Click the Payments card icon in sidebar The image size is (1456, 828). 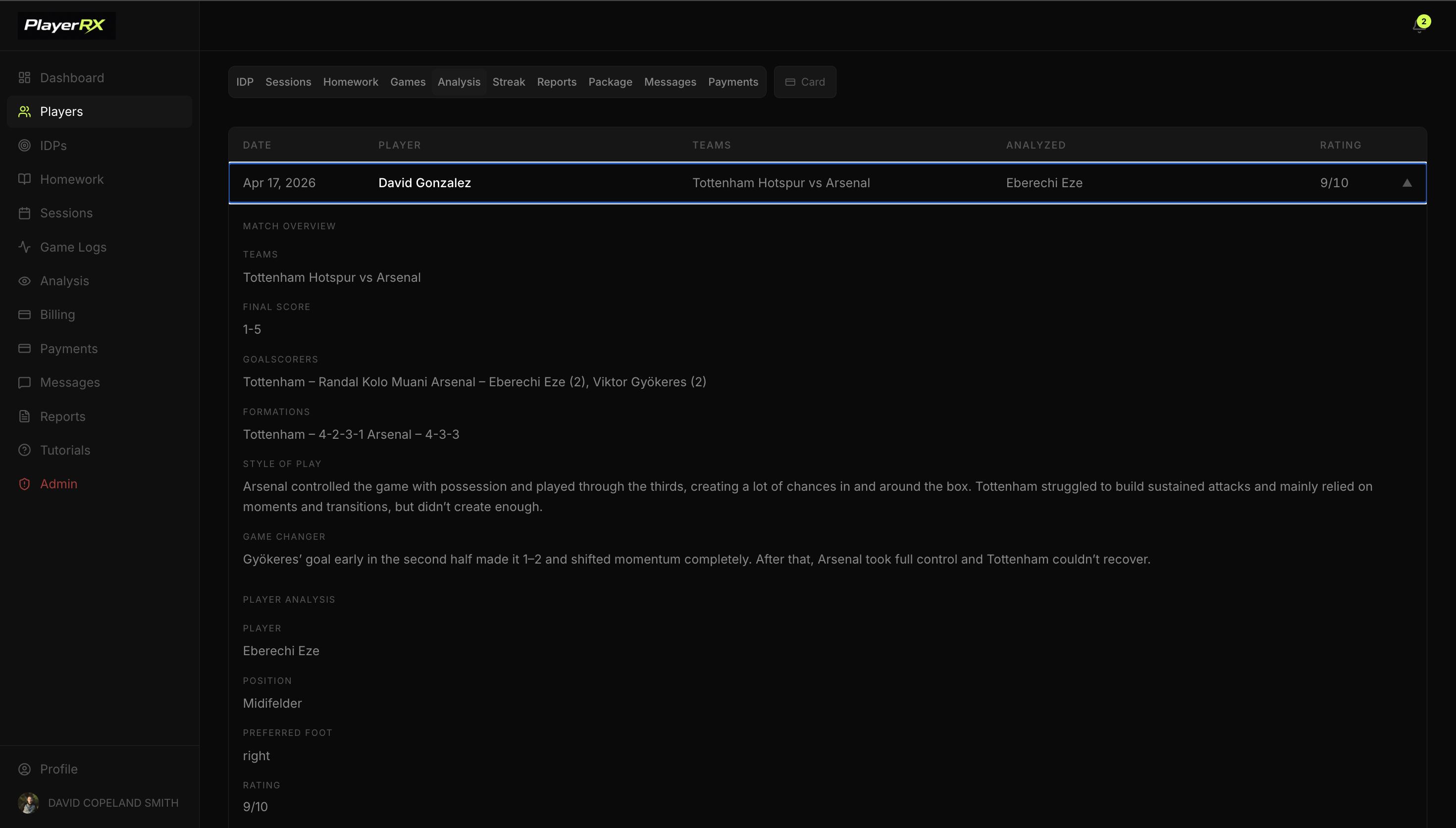coord(24,349)
